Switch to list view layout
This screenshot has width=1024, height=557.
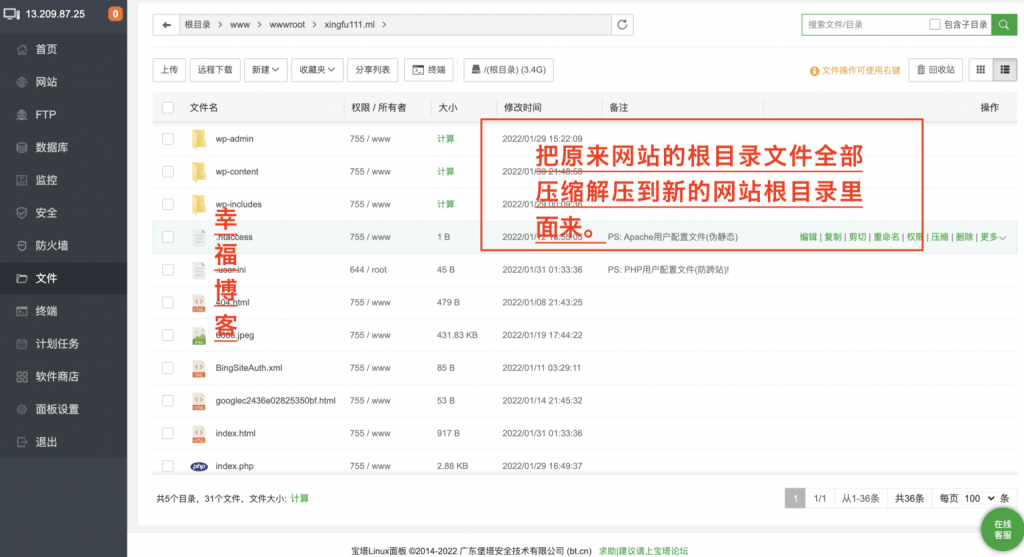coord(1005,70)
